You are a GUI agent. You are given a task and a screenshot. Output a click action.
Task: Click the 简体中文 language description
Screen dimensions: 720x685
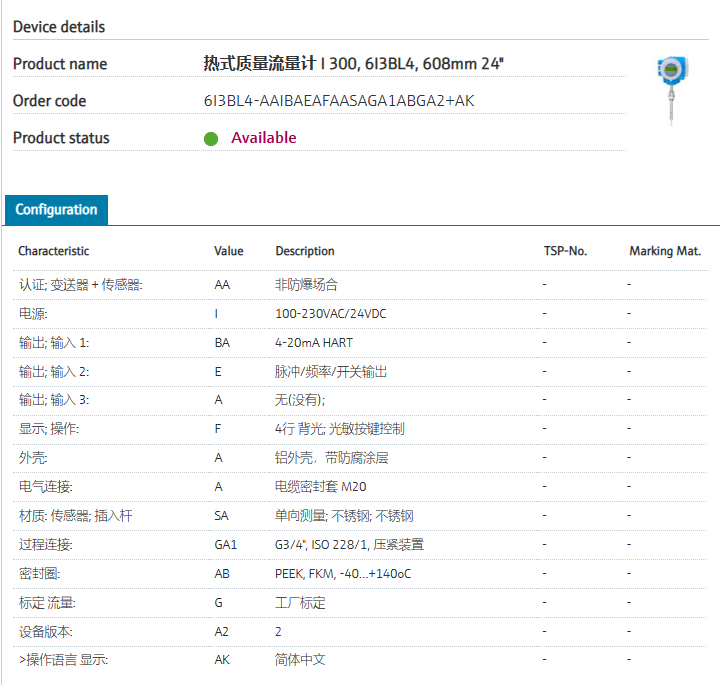pos(300,660)
